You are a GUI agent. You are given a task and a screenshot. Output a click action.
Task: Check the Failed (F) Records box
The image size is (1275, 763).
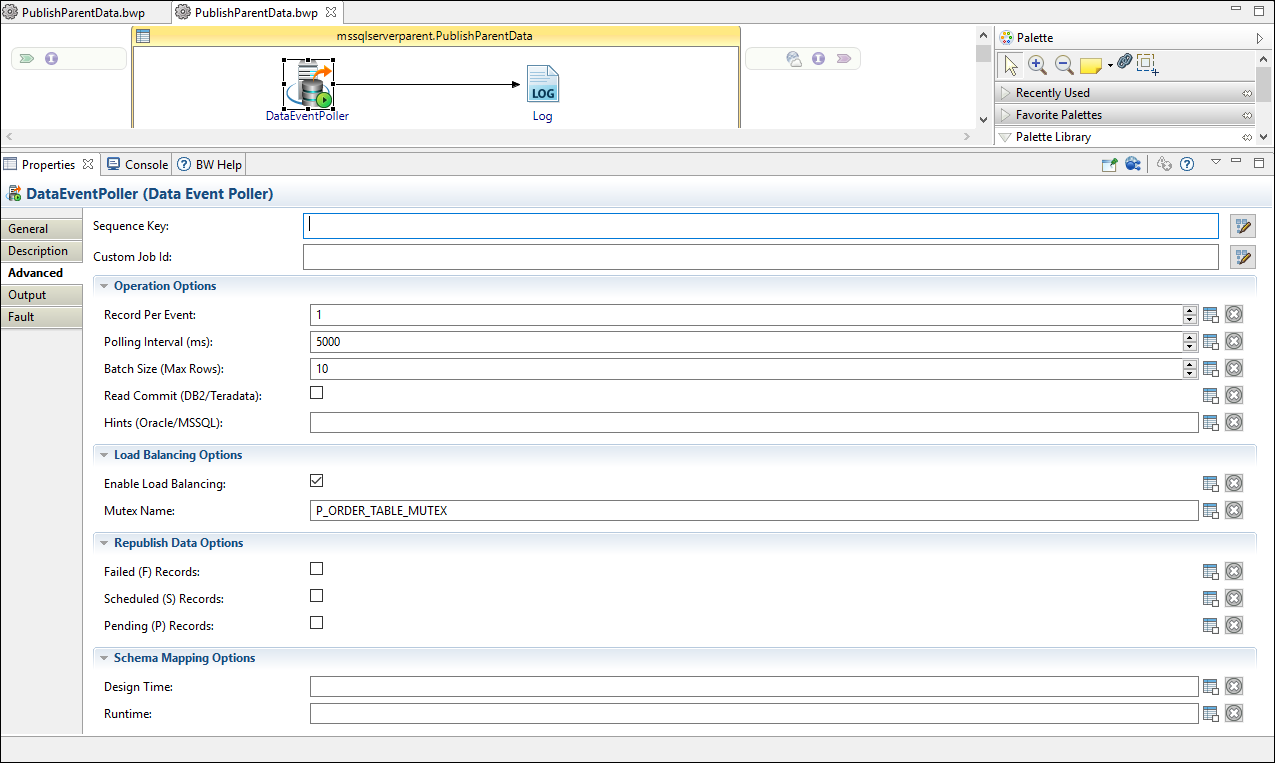317,569
